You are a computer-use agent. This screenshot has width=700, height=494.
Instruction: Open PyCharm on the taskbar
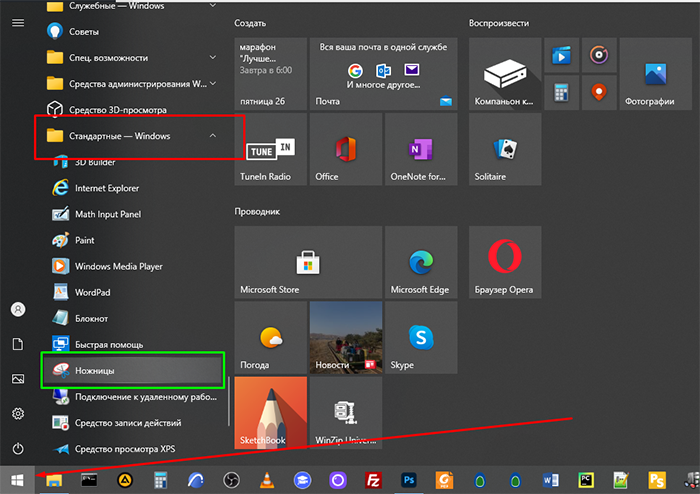[586, 480]
